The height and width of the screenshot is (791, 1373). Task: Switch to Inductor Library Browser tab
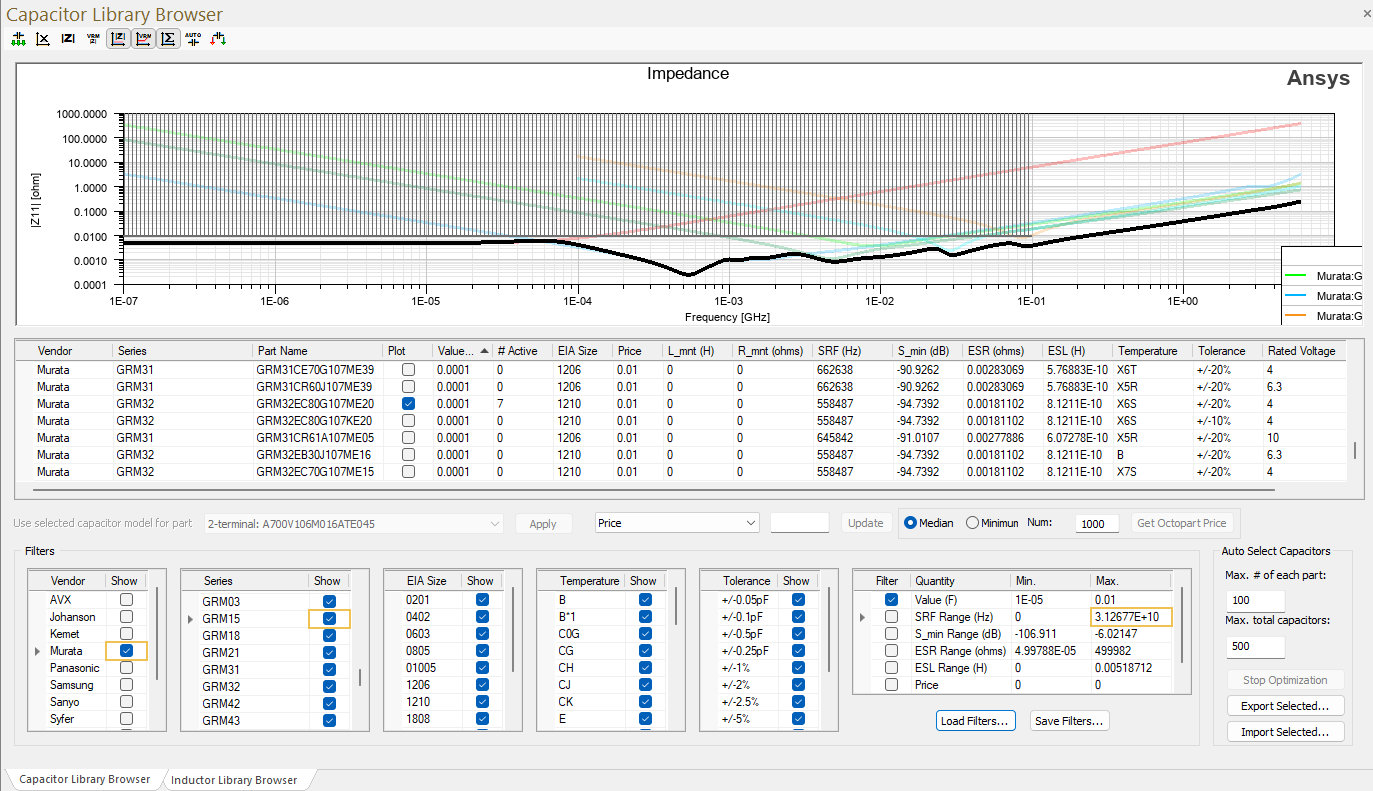(x=234, y=780)
